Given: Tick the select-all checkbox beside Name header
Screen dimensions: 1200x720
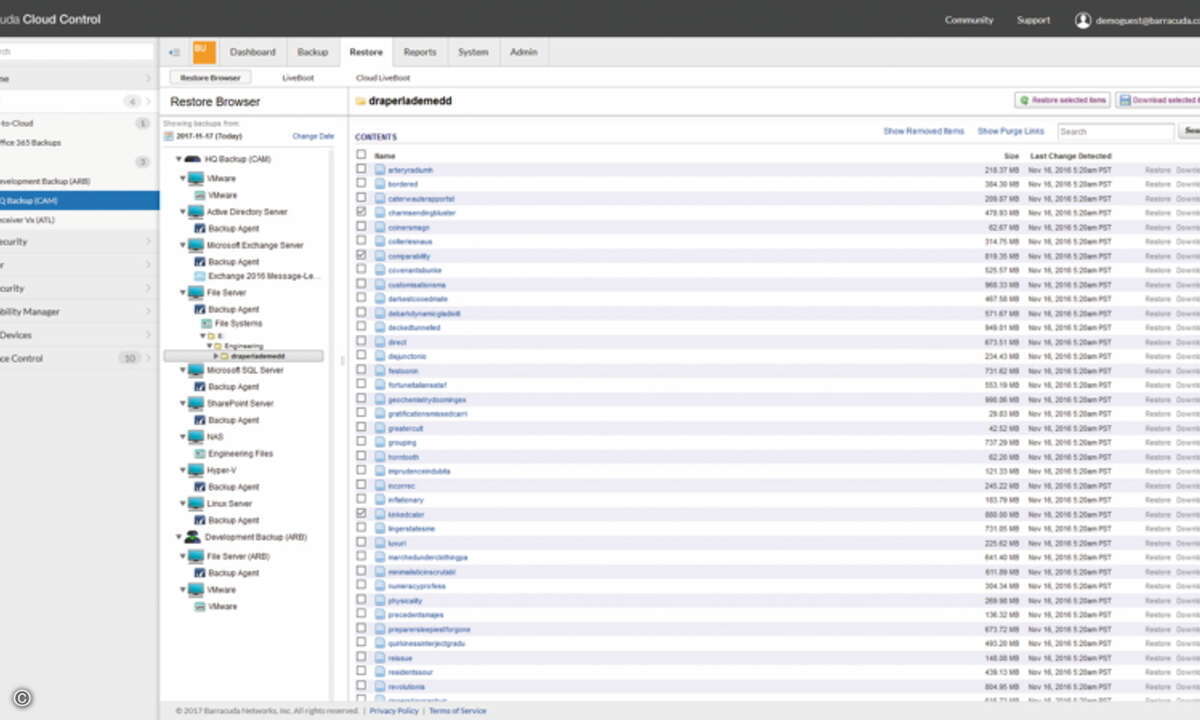Looking at the screenshot, I should click(361, 155).
